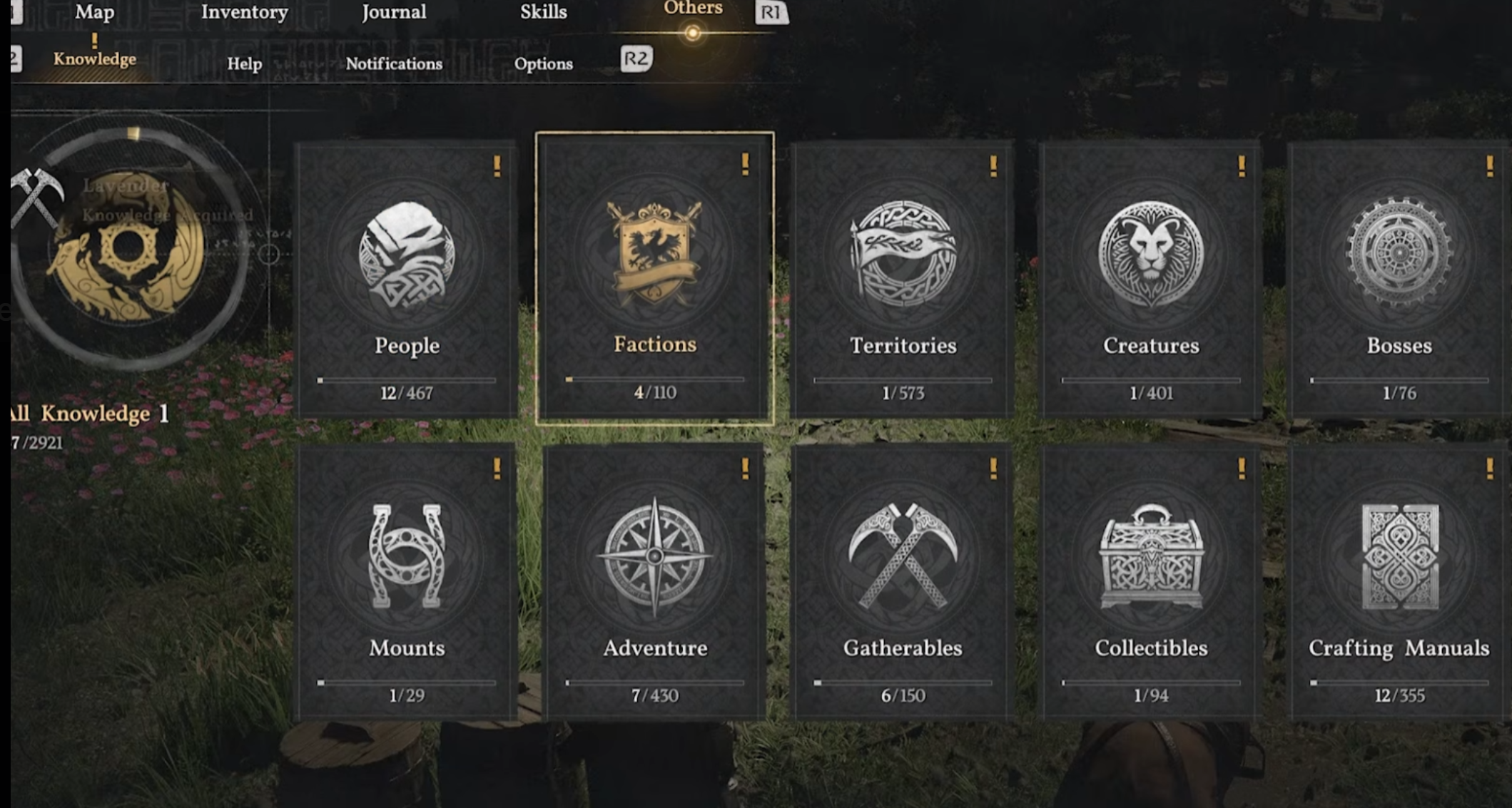Open the Journal tab
The image size is (1512, 808).
(x=394, y=11)
